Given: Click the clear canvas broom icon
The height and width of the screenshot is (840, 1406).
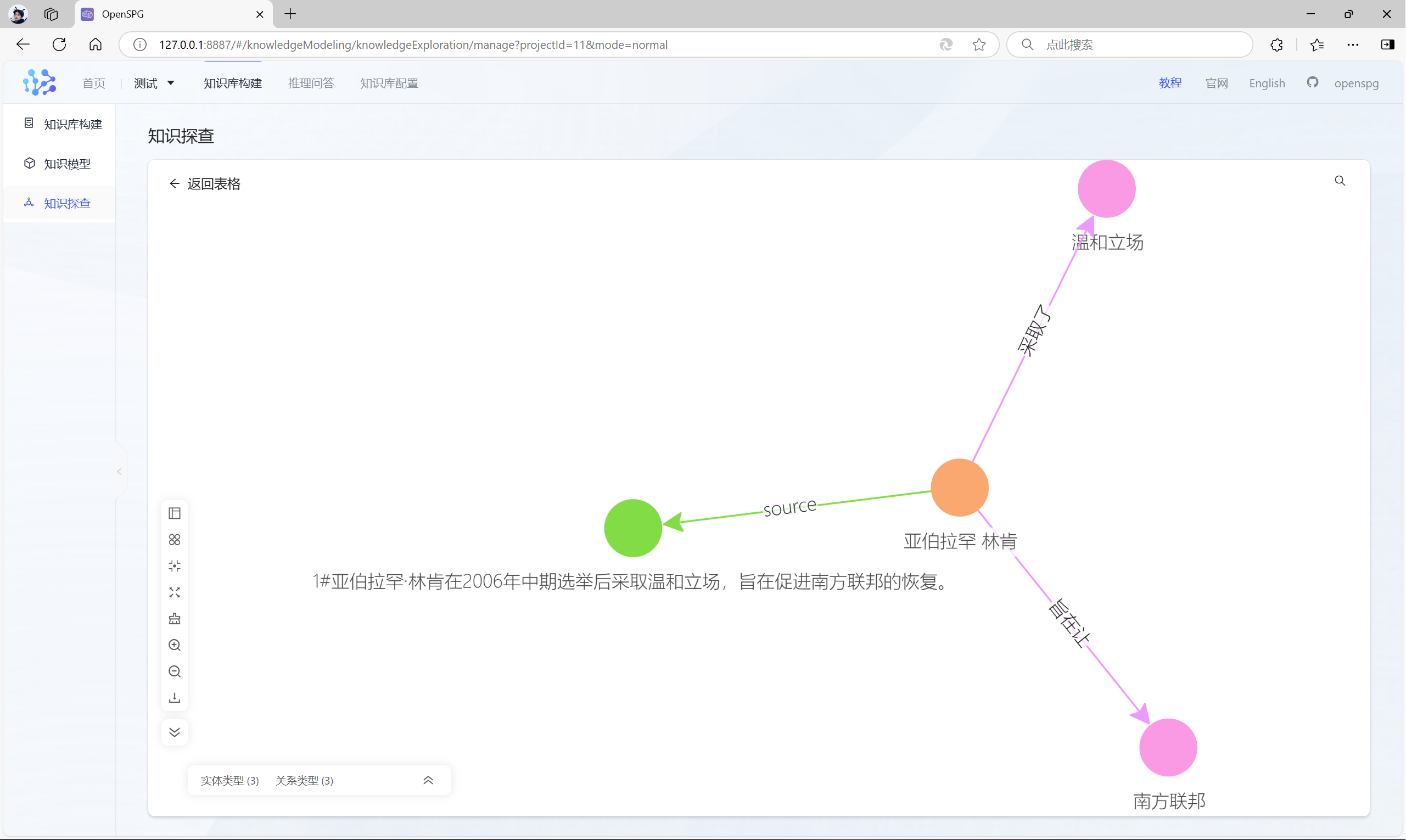Looking at the screenshot, I should [175, 619].
